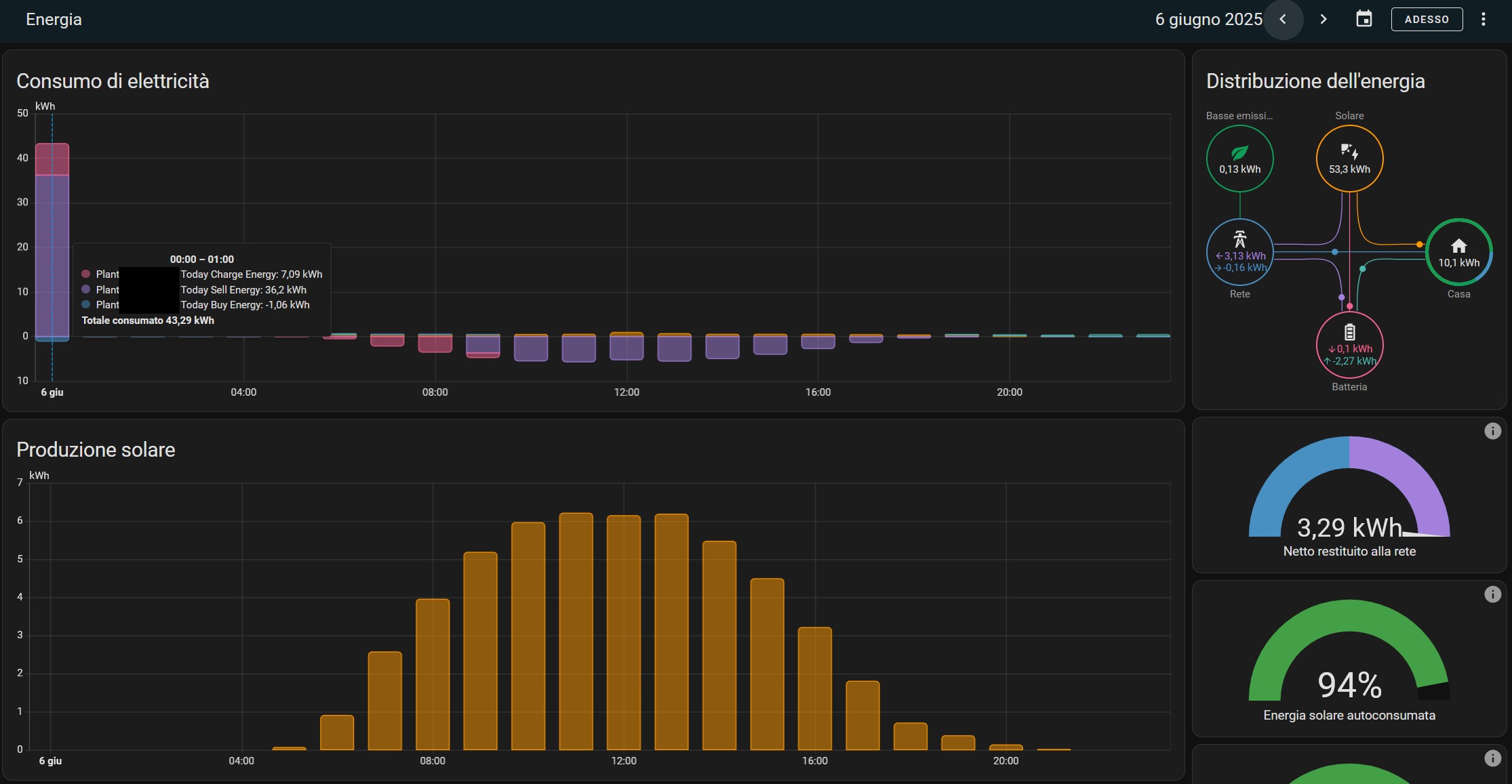
Task: Click the Batteria battery circle
Action: (x=1349, y=345)
